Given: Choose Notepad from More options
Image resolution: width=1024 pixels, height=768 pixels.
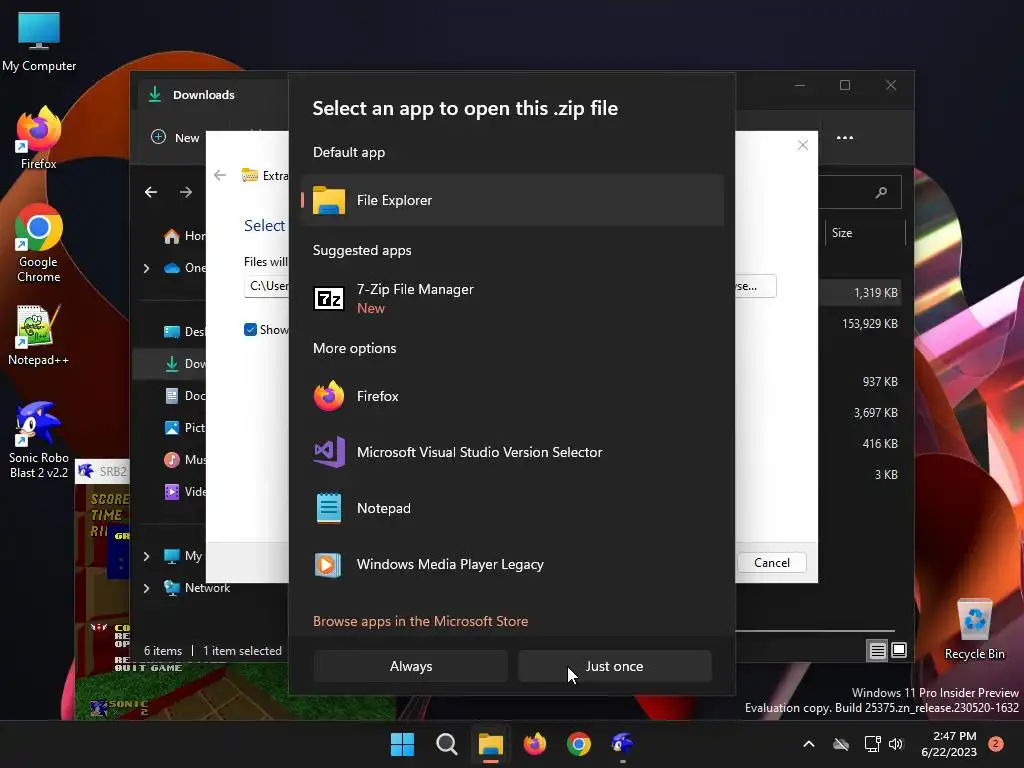Looking at the screenshot, I should pyautogui.click(x=512, y=508).
